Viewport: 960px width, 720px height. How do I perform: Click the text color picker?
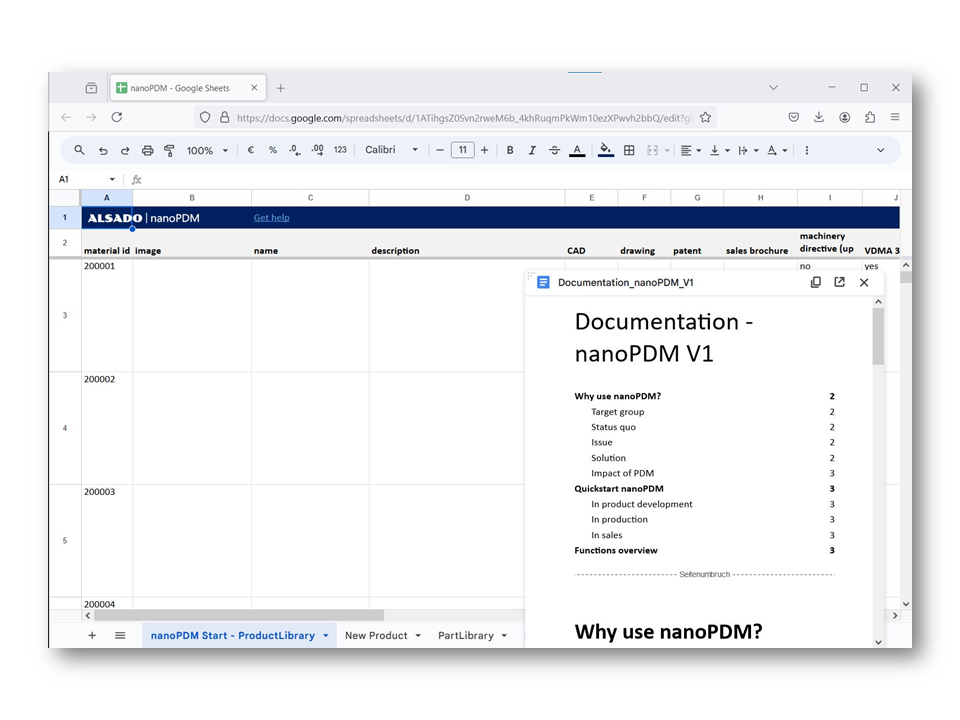[x=577, y=150]
